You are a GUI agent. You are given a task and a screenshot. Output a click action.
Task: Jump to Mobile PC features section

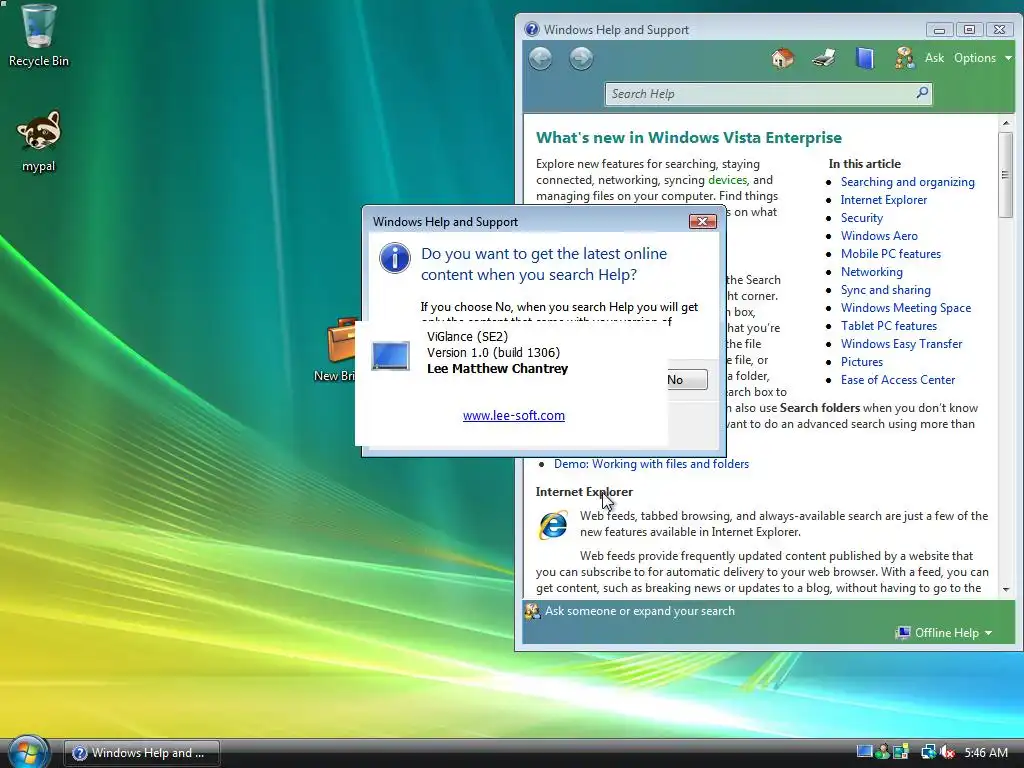pyautogui.click(x=891, y=254)
